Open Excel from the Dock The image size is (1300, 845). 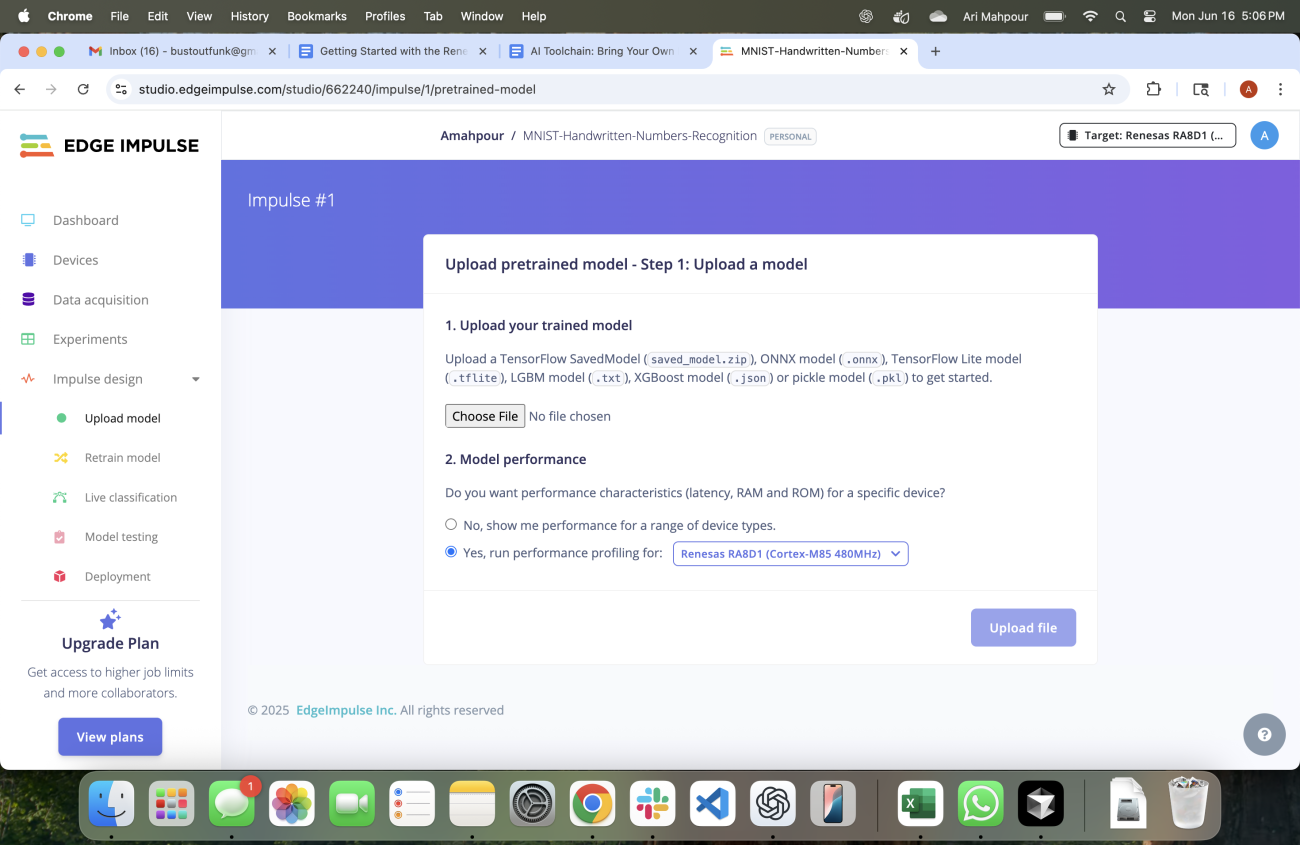tap(919, 803)
